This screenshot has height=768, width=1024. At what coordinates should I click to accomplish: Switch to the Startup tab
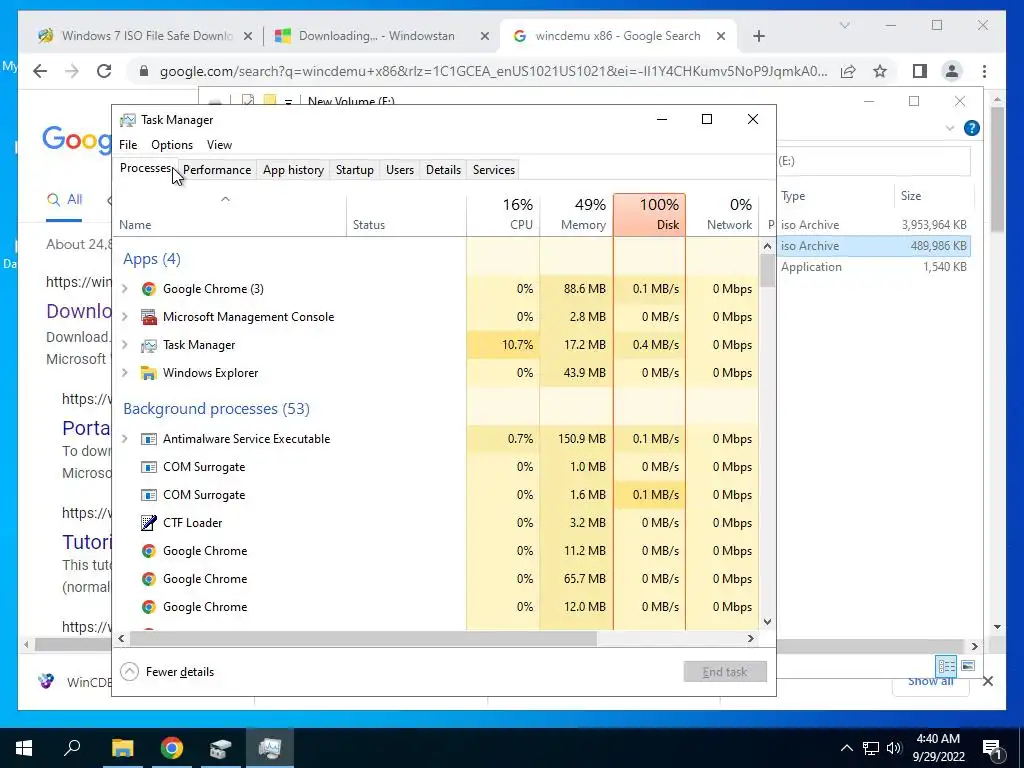pyautogui.click(x=355, y=170)
